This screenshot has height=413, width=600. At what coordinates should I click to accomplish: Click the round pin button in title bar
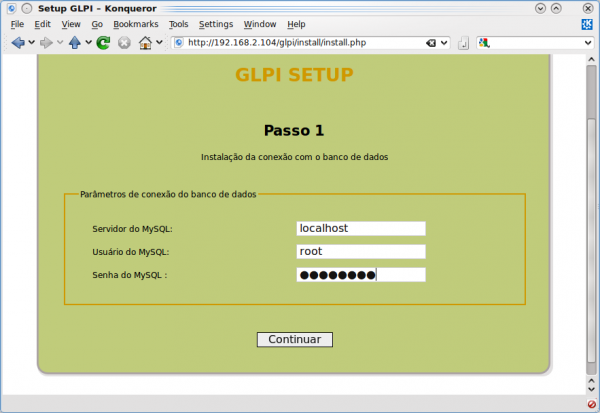(x=27, y=8)
